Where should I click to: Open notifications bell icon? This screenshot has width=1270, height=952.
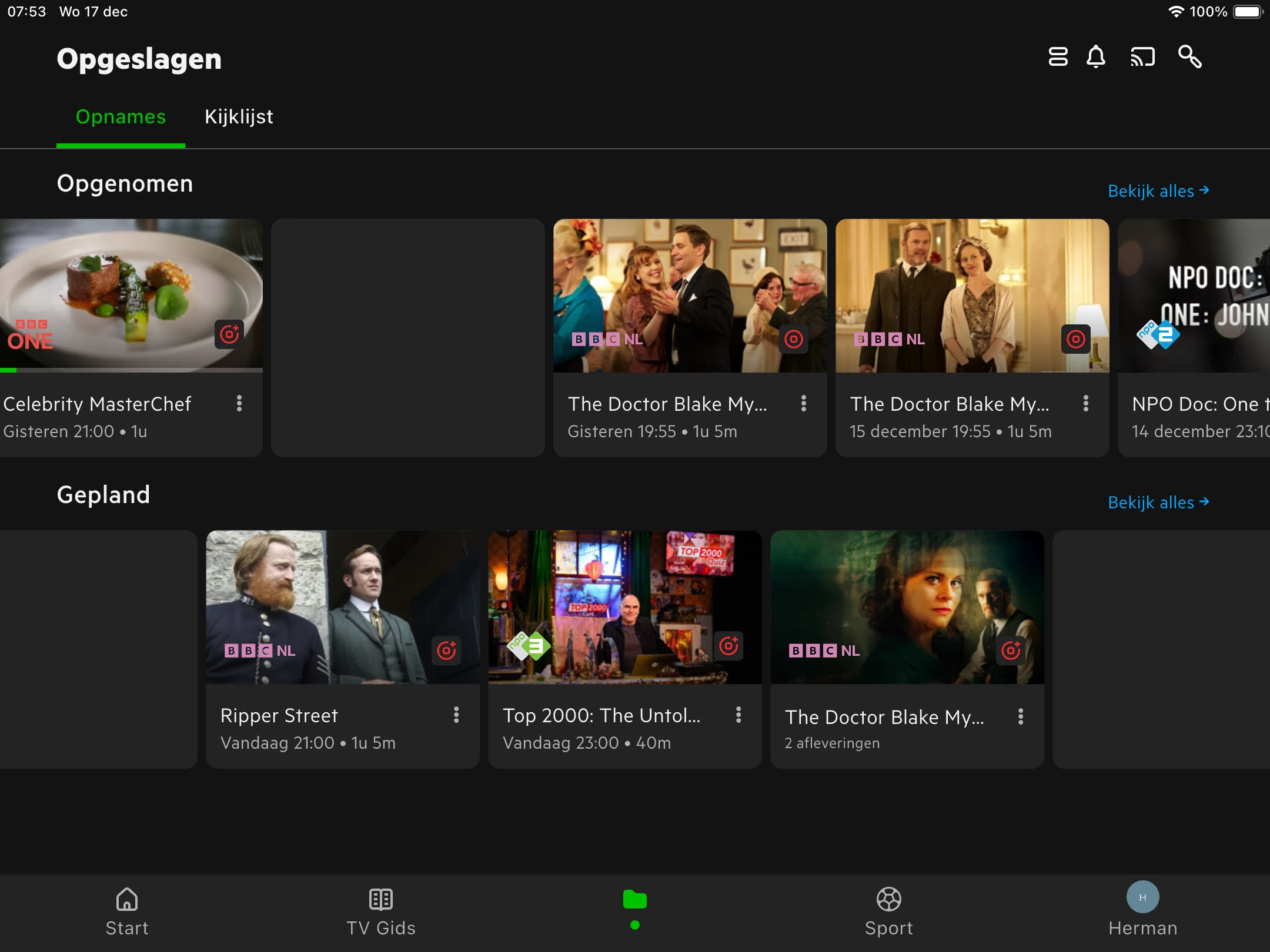pos(1095,57)
